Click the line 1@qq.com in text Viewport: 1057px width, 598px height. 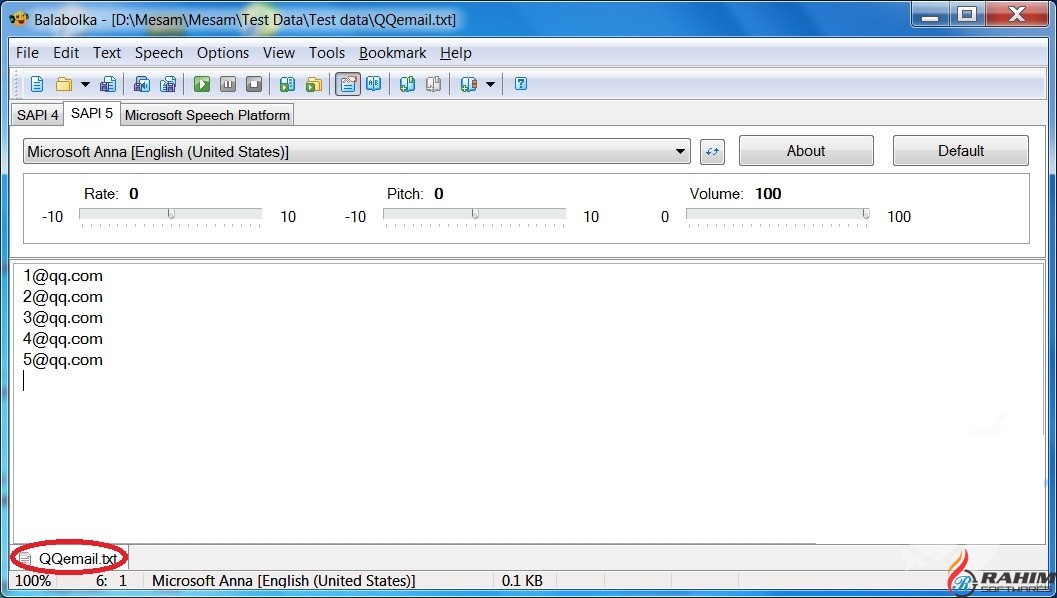tap(63, 276)
